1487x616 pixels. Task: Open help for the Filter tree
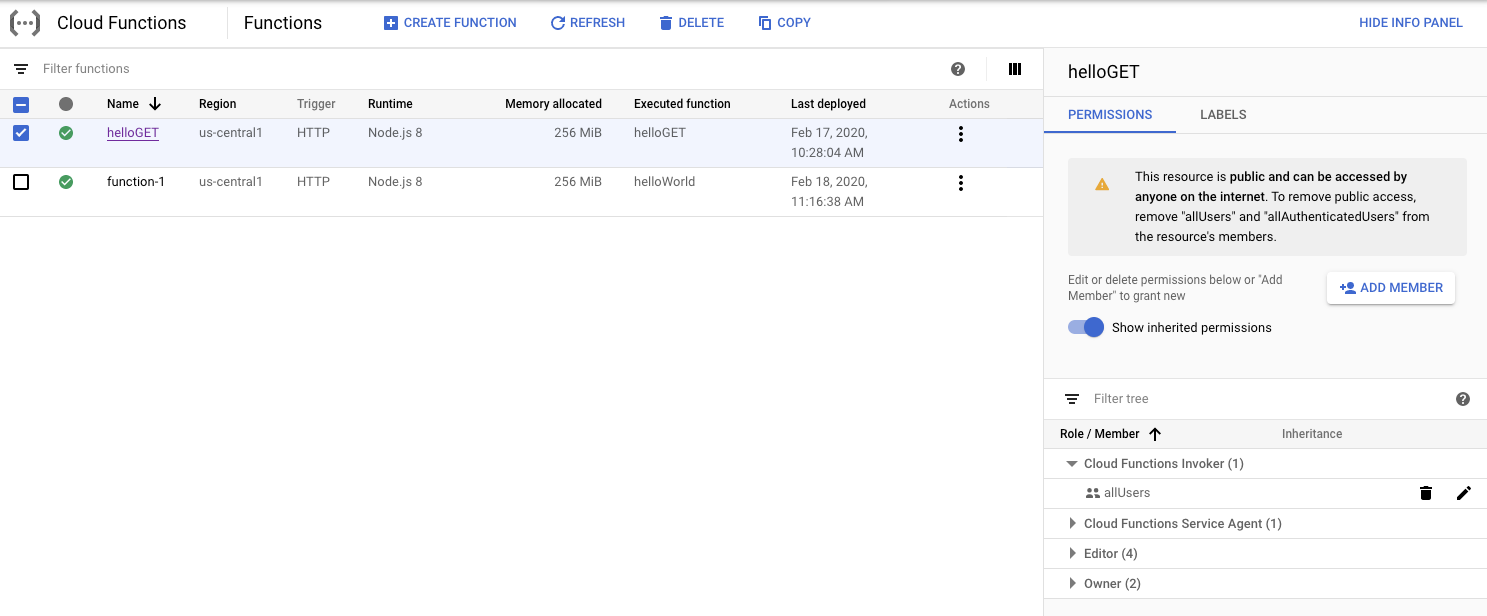(x=1463, y=399)
